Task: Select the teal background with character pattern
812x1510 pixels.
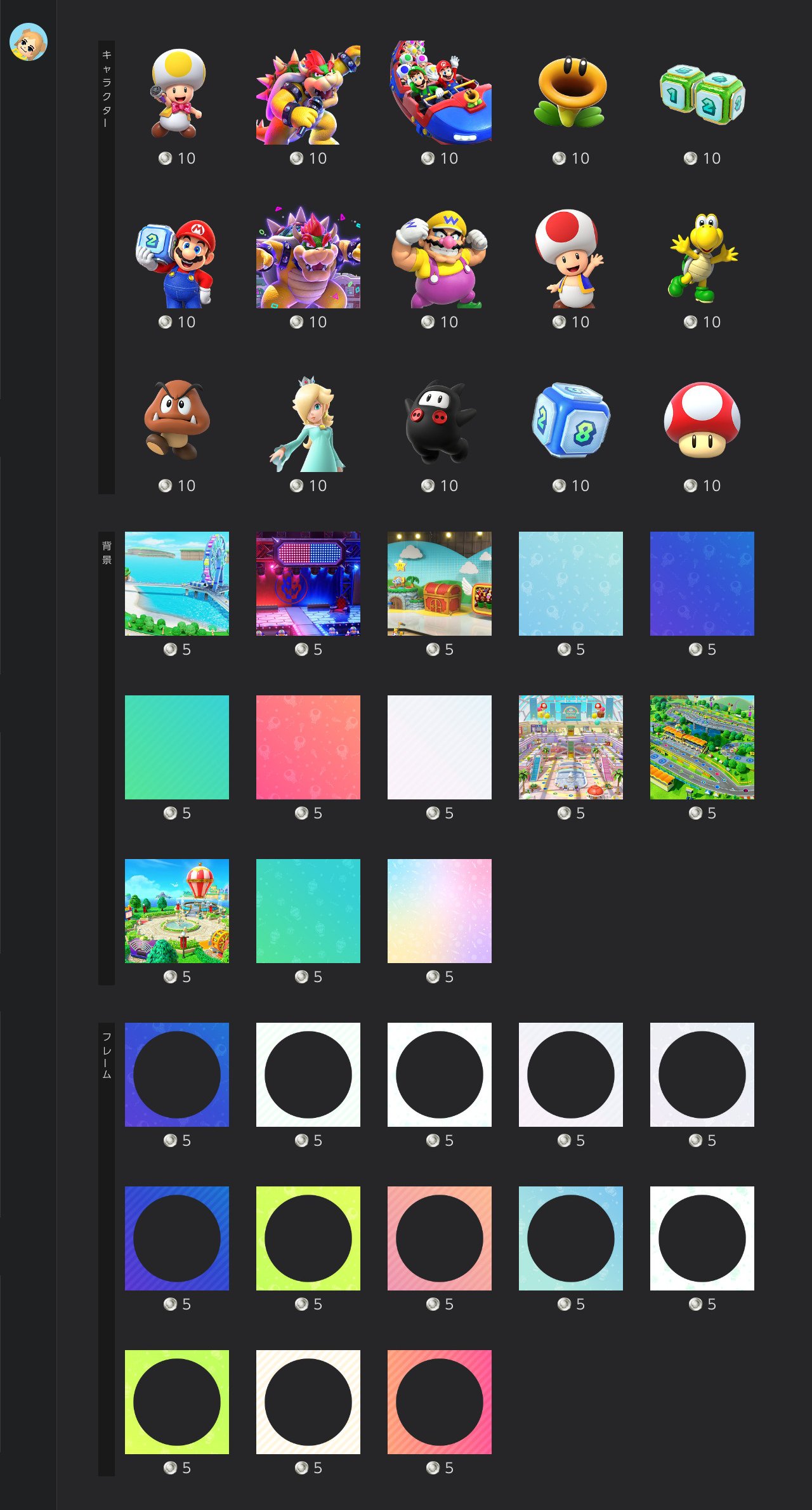Action: click(308, 911)
